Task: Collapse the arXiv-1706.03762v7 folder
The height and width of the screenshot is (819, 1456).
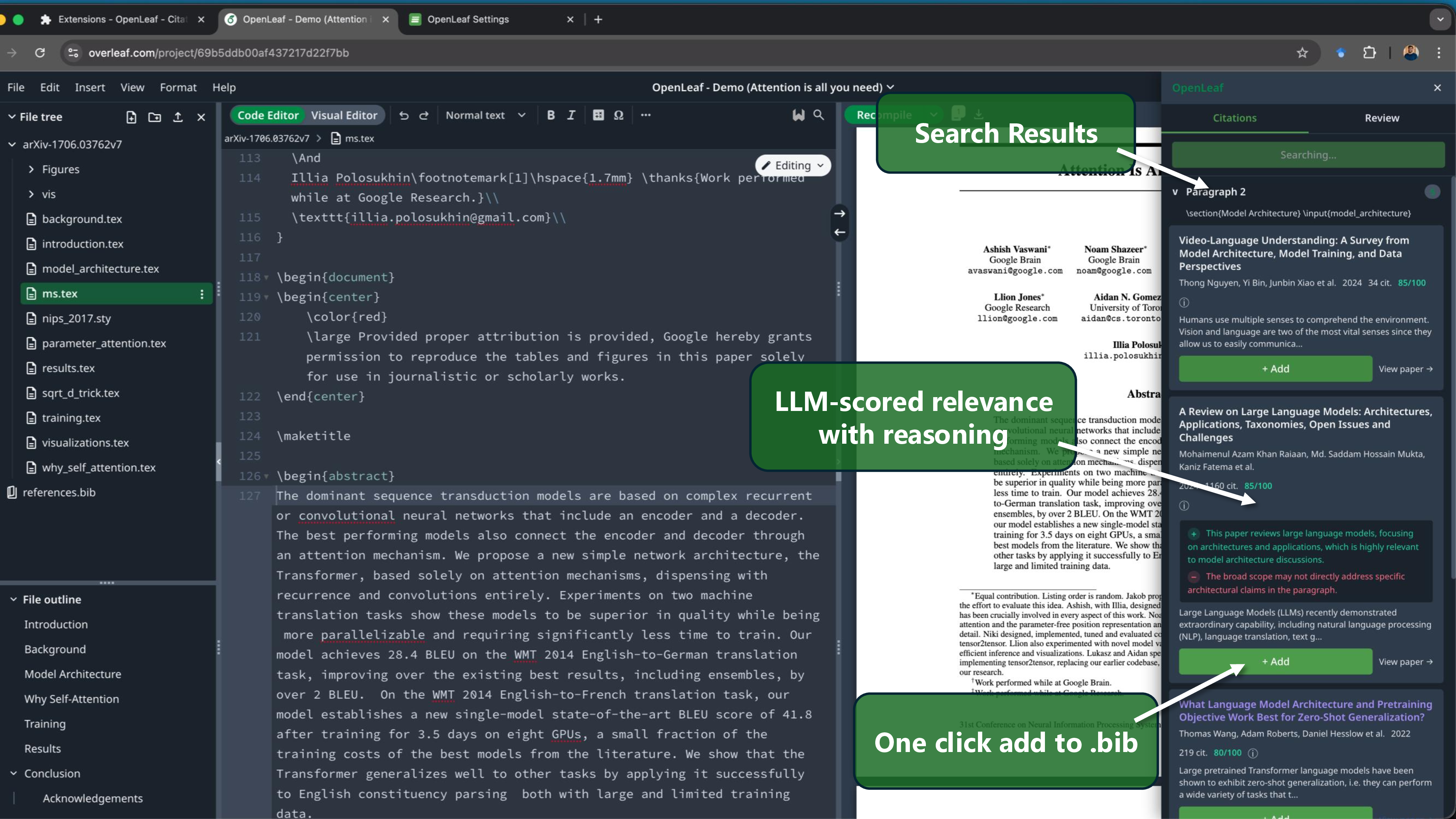Action: tap(11, 145)
